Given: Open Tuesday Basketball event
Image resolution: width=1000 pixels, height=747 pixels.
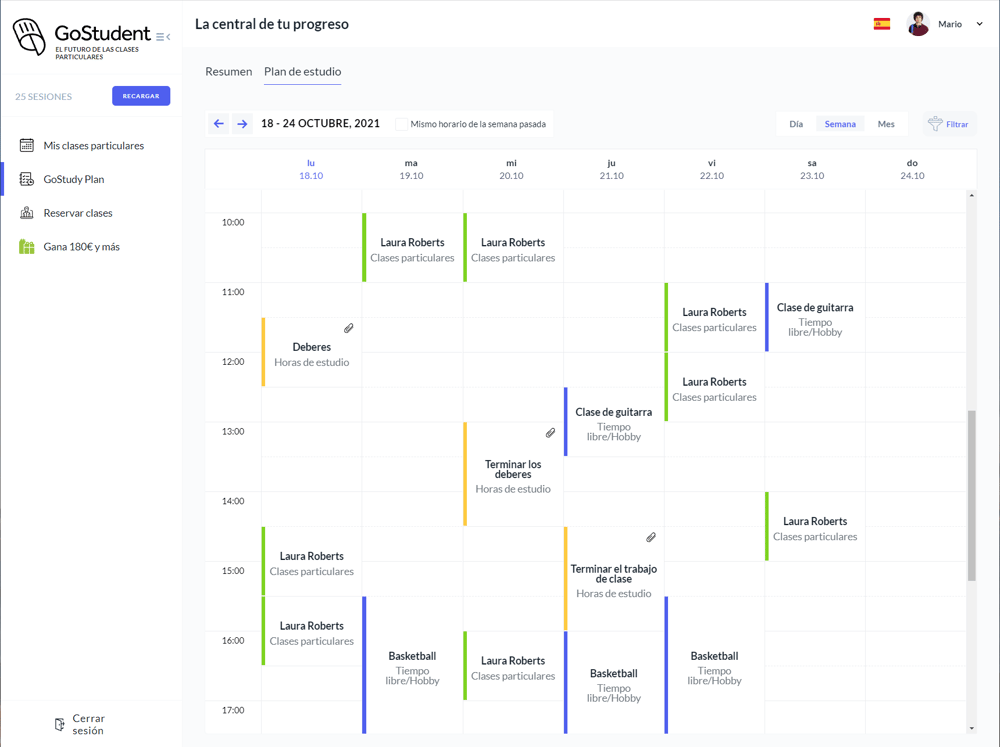Looking at the screenshot, I should click(x=413, y=665).
